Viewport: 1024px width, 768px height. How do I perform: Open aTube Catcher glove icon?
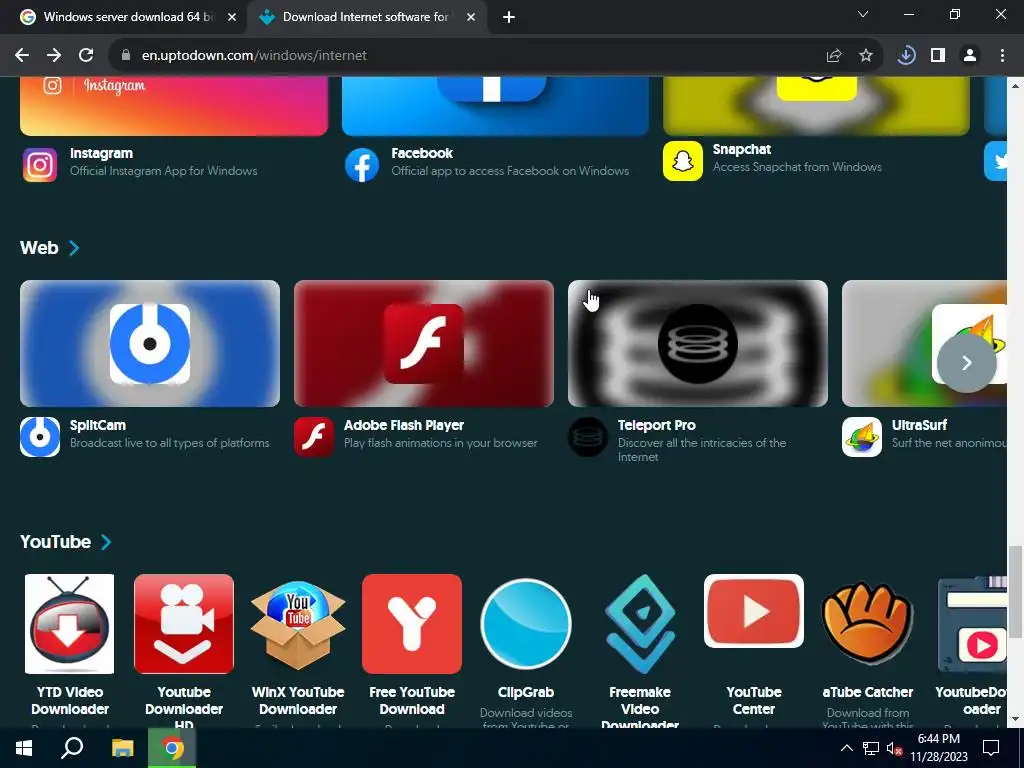click(867, 624)
